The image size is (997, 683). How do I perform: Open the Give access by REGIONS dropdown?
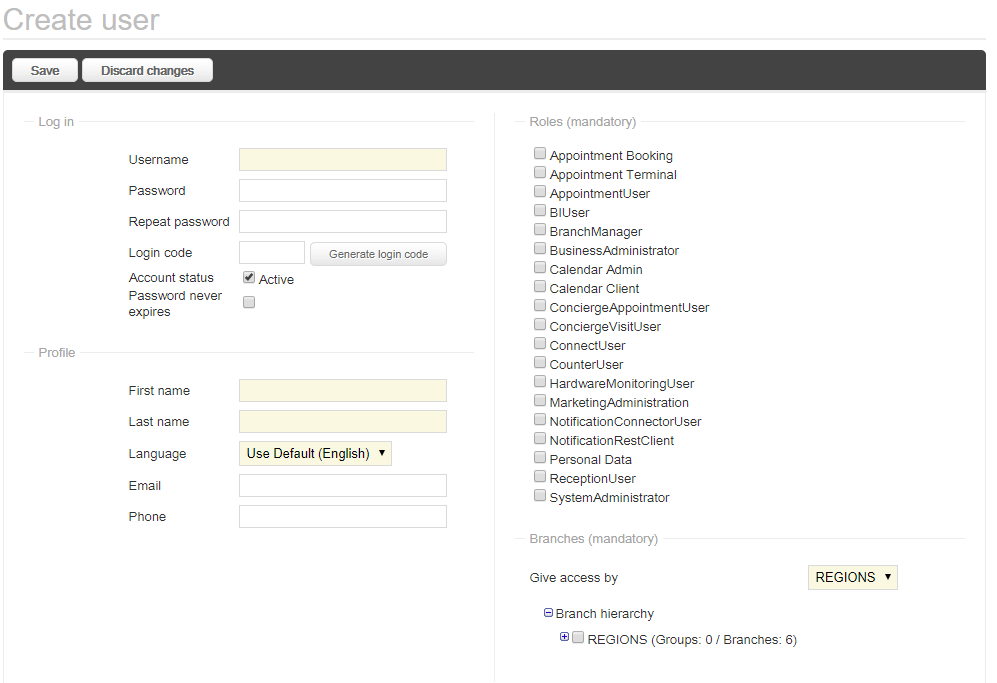(853, 577)
